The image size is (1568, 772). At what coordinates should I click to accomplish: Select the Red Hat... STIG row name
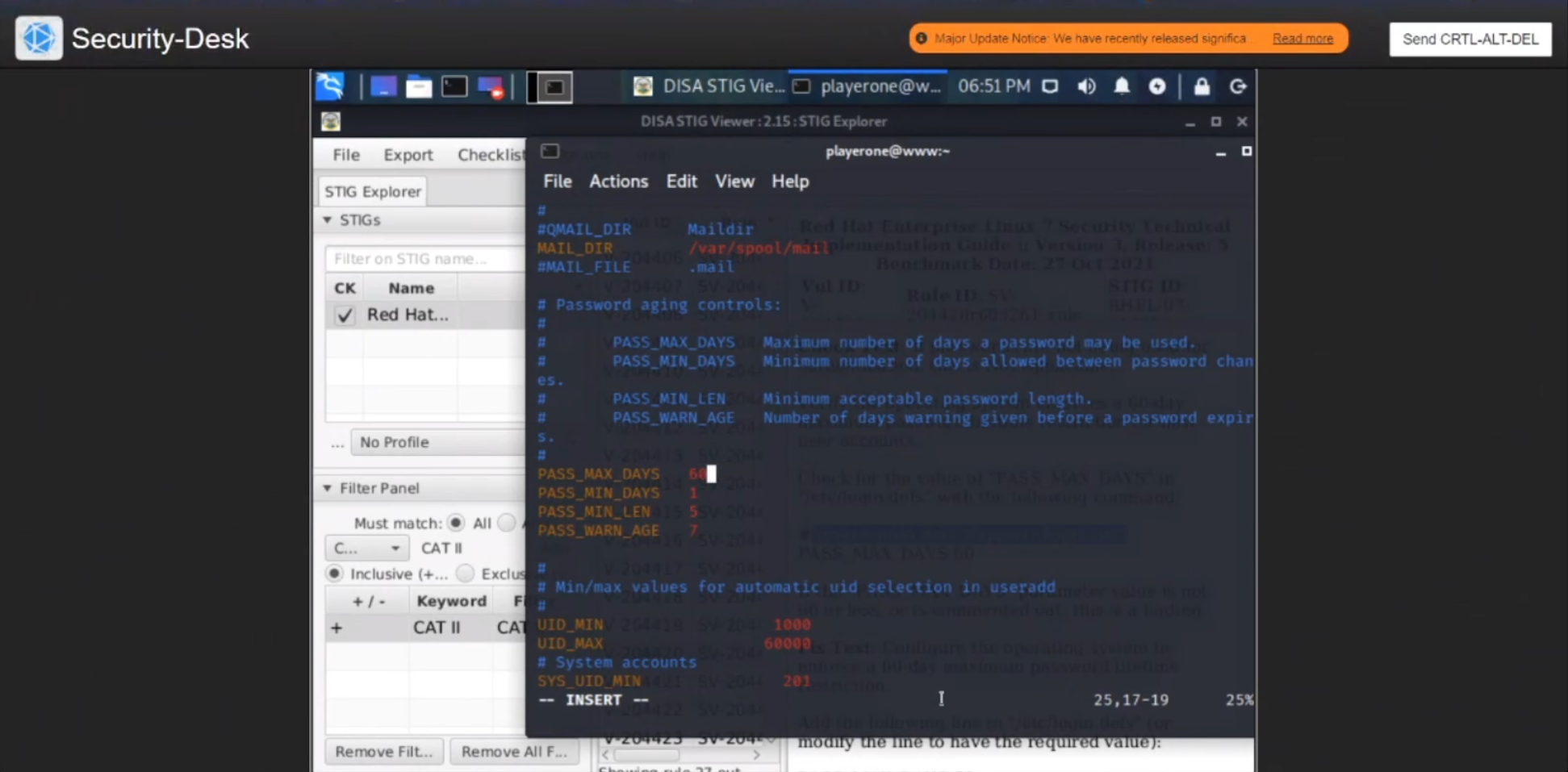(x=408, y=315)
